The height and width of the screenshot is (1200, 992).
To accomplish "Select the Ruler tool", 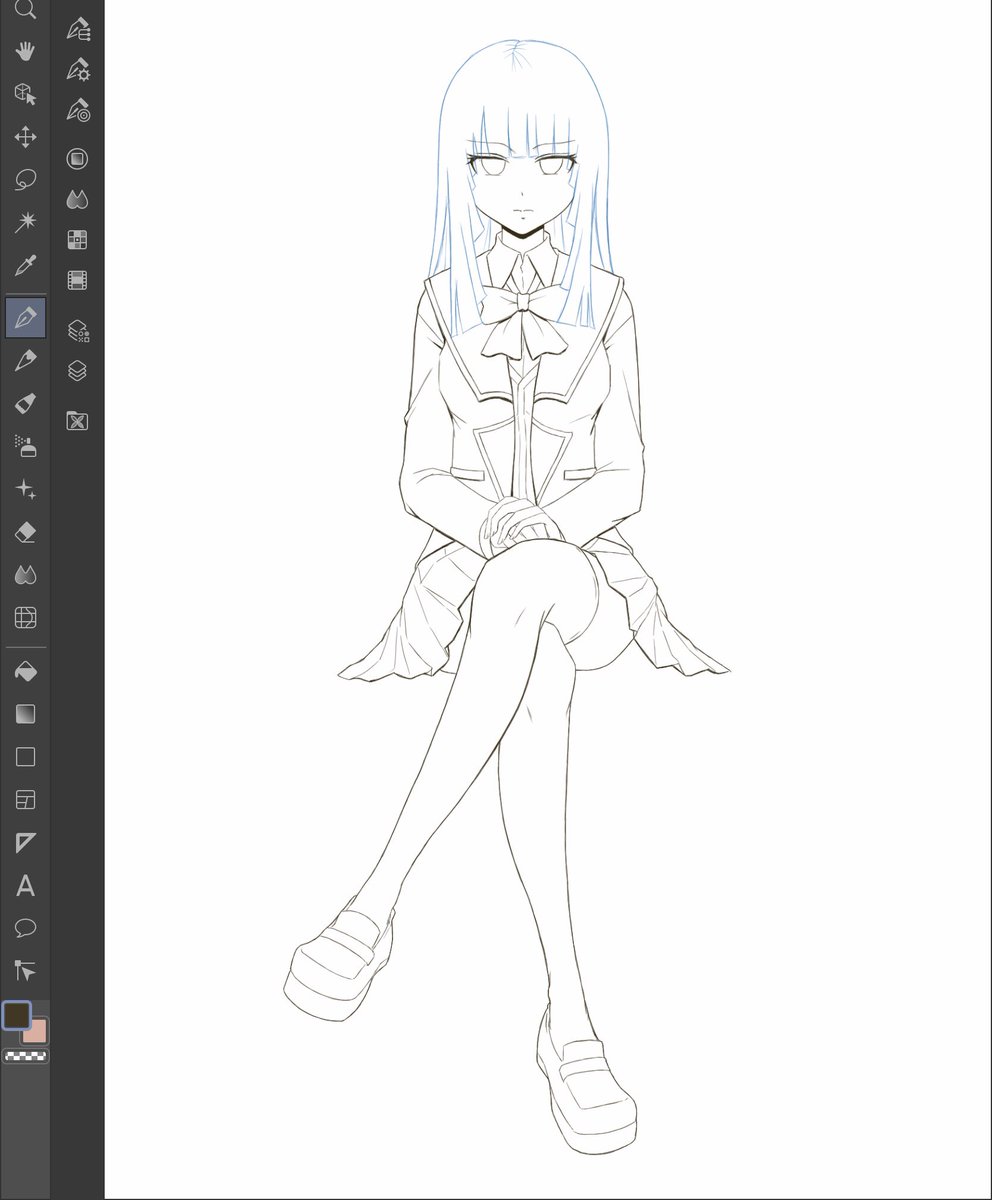I will coord(26,842).
